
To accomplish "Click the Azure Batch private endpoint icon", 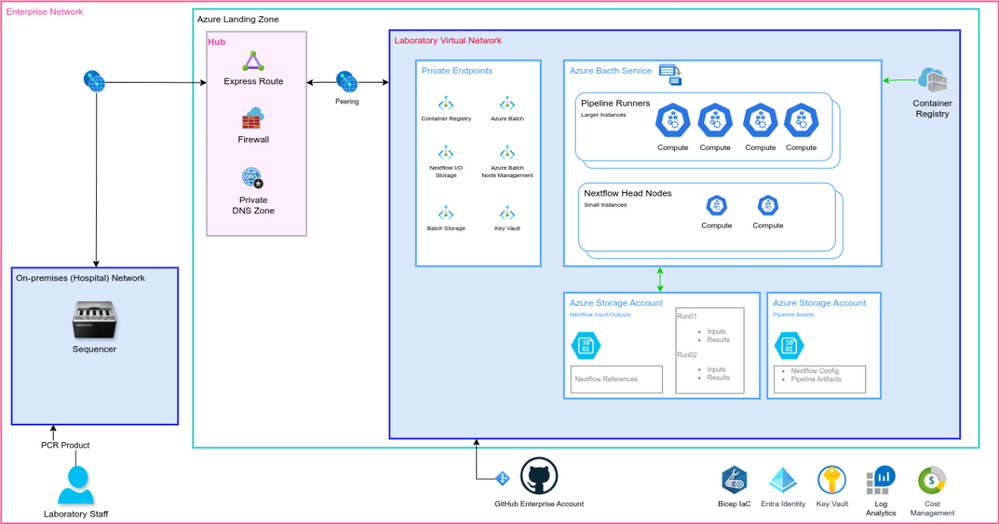I will pos(507,104).
